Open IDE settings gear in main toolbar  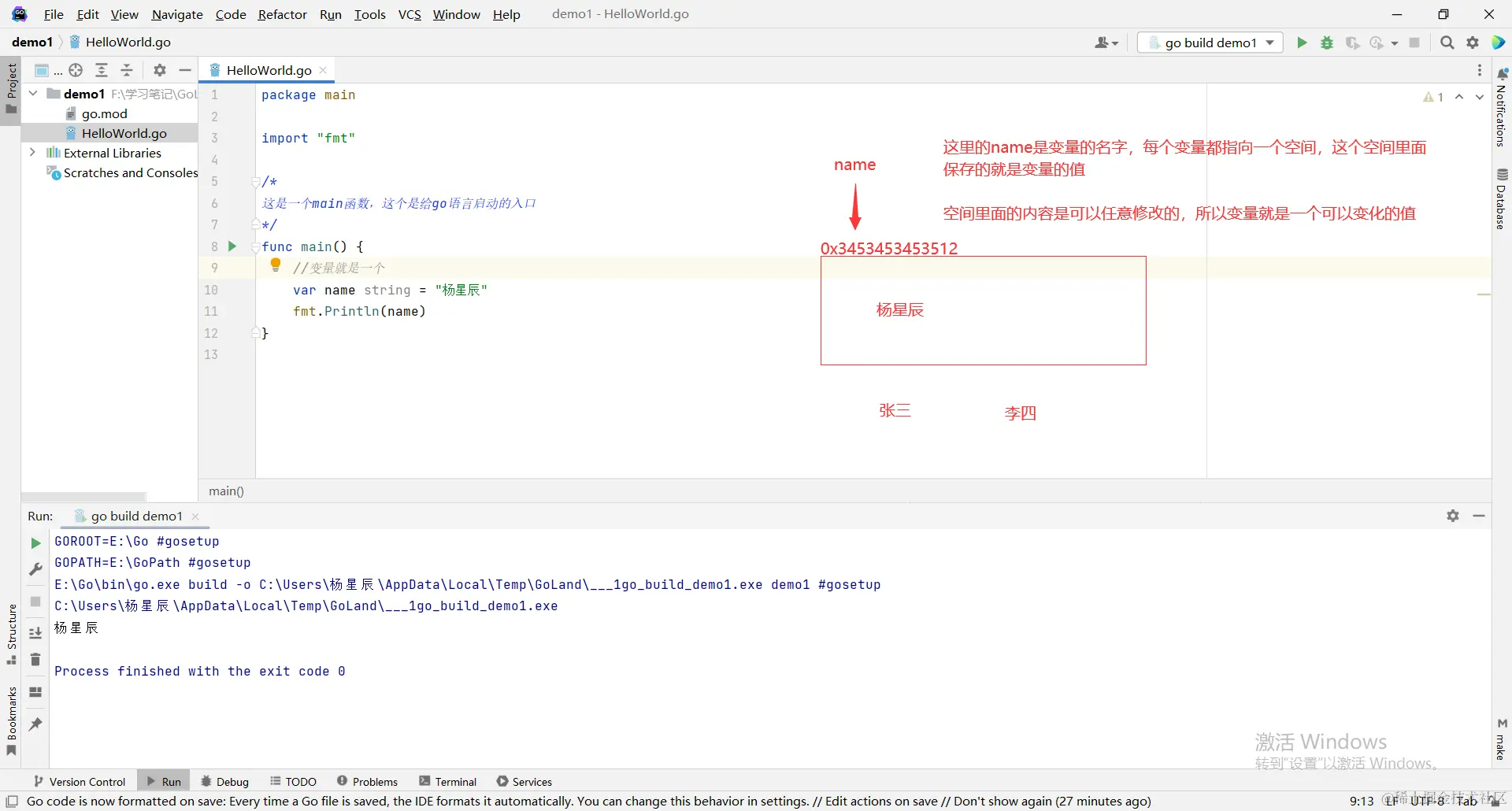[1473, 43]
